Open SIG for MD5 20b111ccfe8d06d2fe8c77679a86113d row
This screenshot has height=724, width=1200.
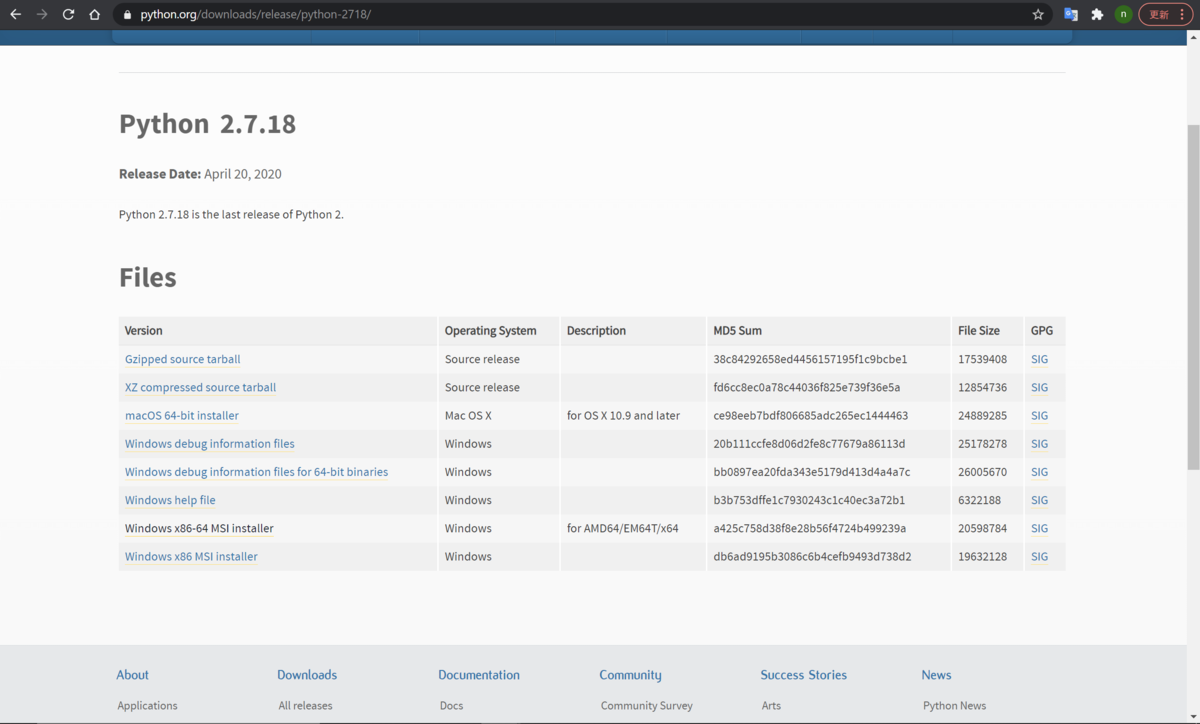click(1039, 443)
